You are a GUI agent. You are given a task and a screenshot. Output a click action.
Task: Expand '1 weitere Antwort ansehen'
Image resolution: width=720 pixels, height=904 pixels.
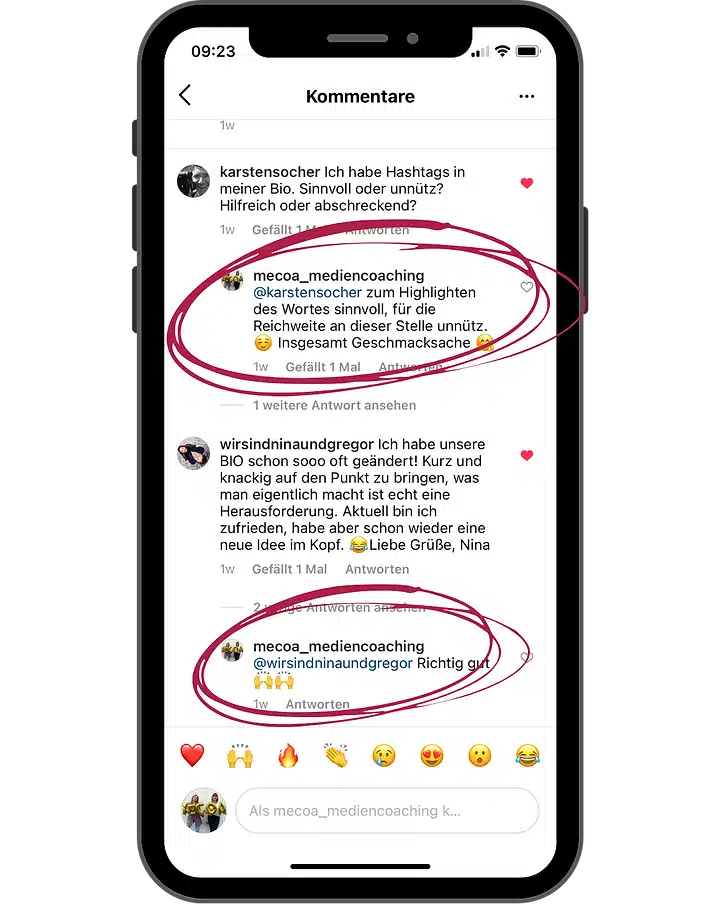pyautogui.click(x=334, y=405)
